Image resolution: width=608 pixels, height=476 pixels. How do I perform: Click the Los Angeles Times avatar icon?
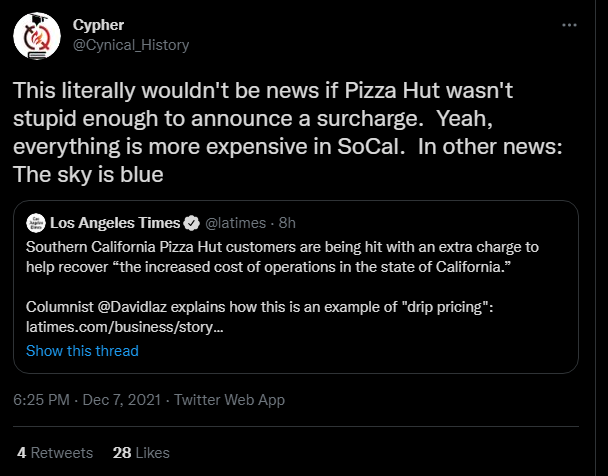coord(36,223)
